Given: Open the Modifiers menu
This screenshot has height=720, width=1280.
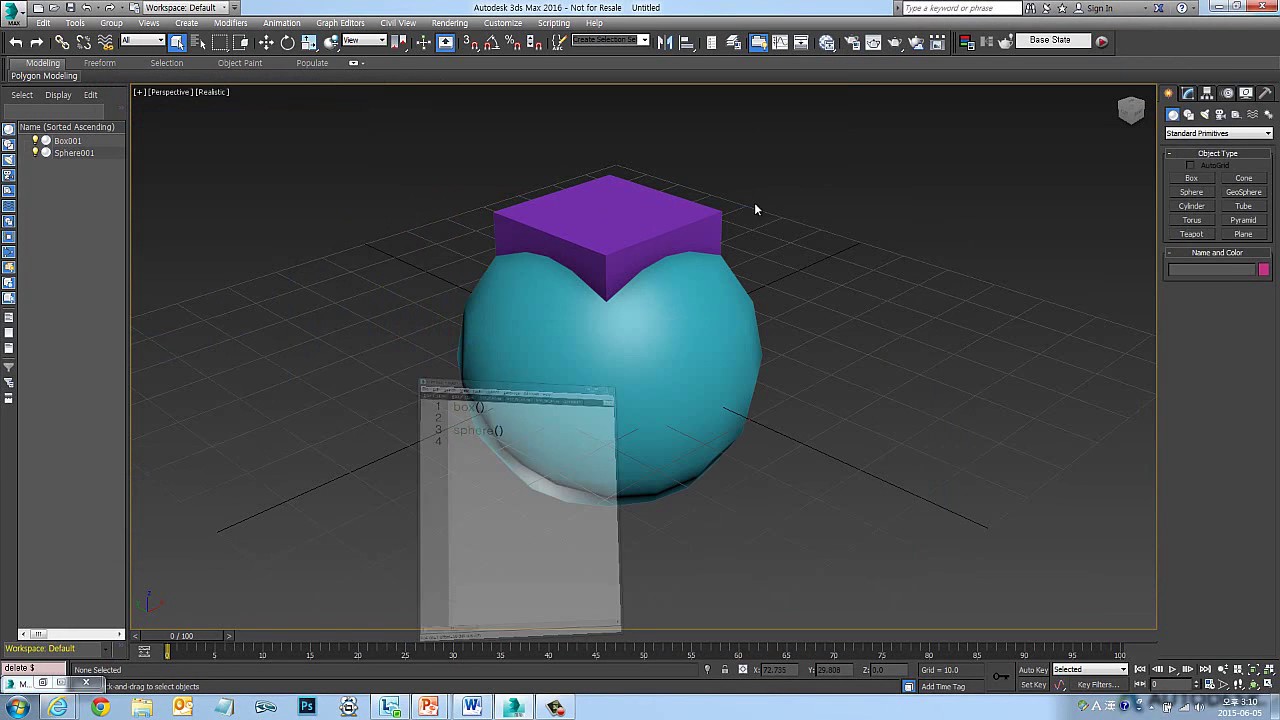Looking at the screenshot, I should (231, 23).
